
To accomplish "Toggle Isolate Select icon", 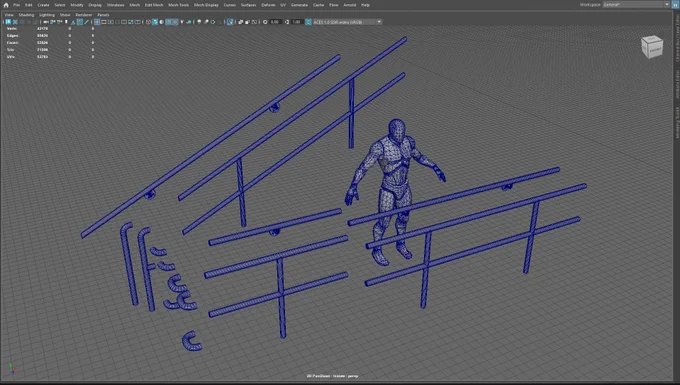I will pos(230,22).
